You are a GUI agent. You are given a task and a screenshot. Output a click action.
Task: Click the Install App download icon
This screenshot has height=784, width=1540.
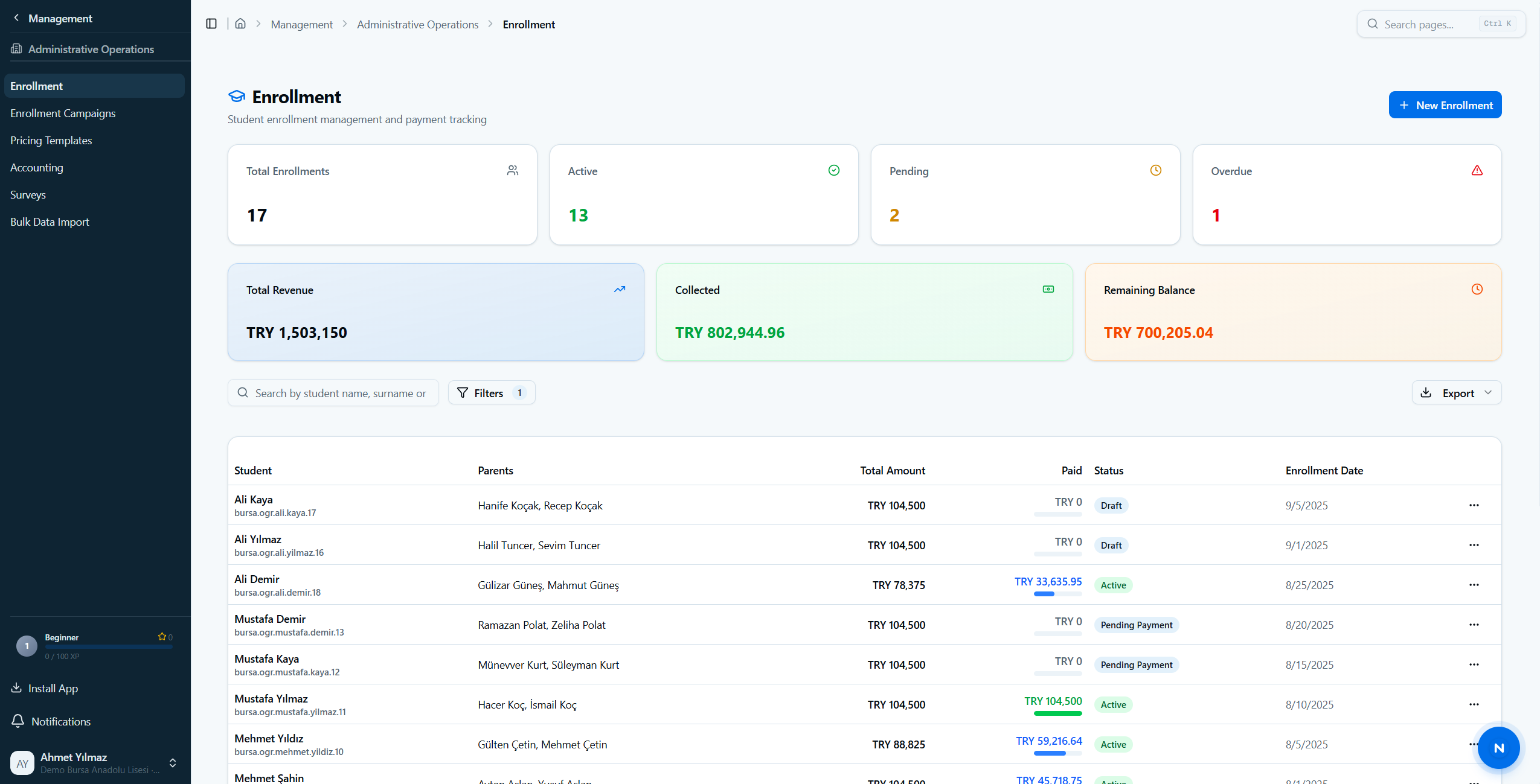(16, 688)
